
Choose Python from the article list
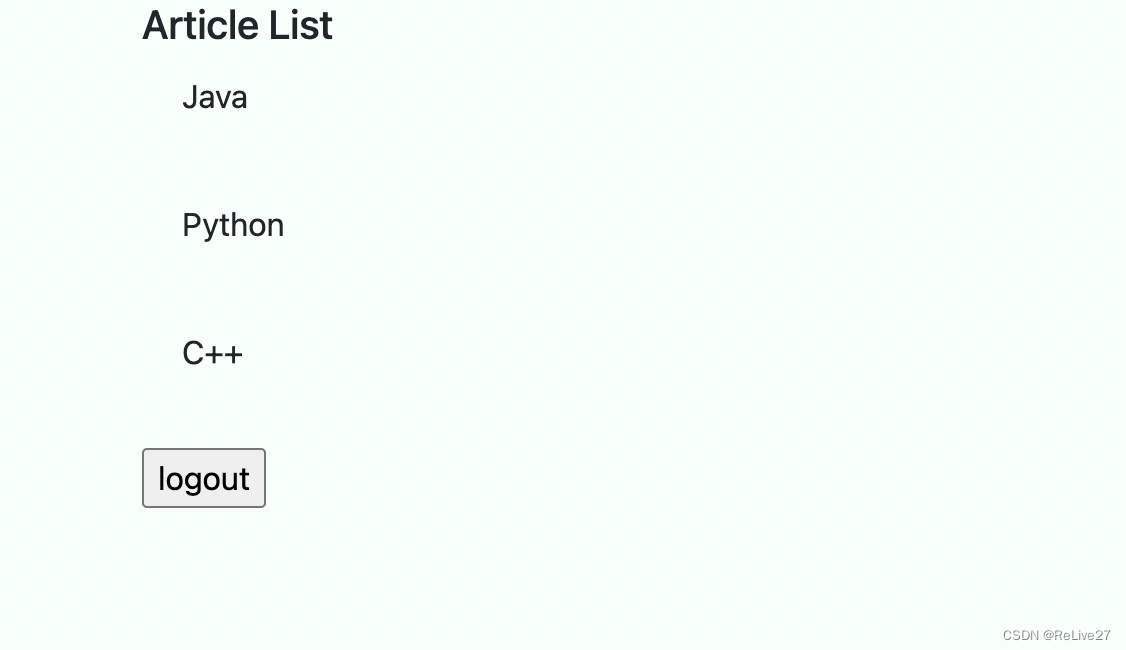pyautogui.click(x=233, y=225)
